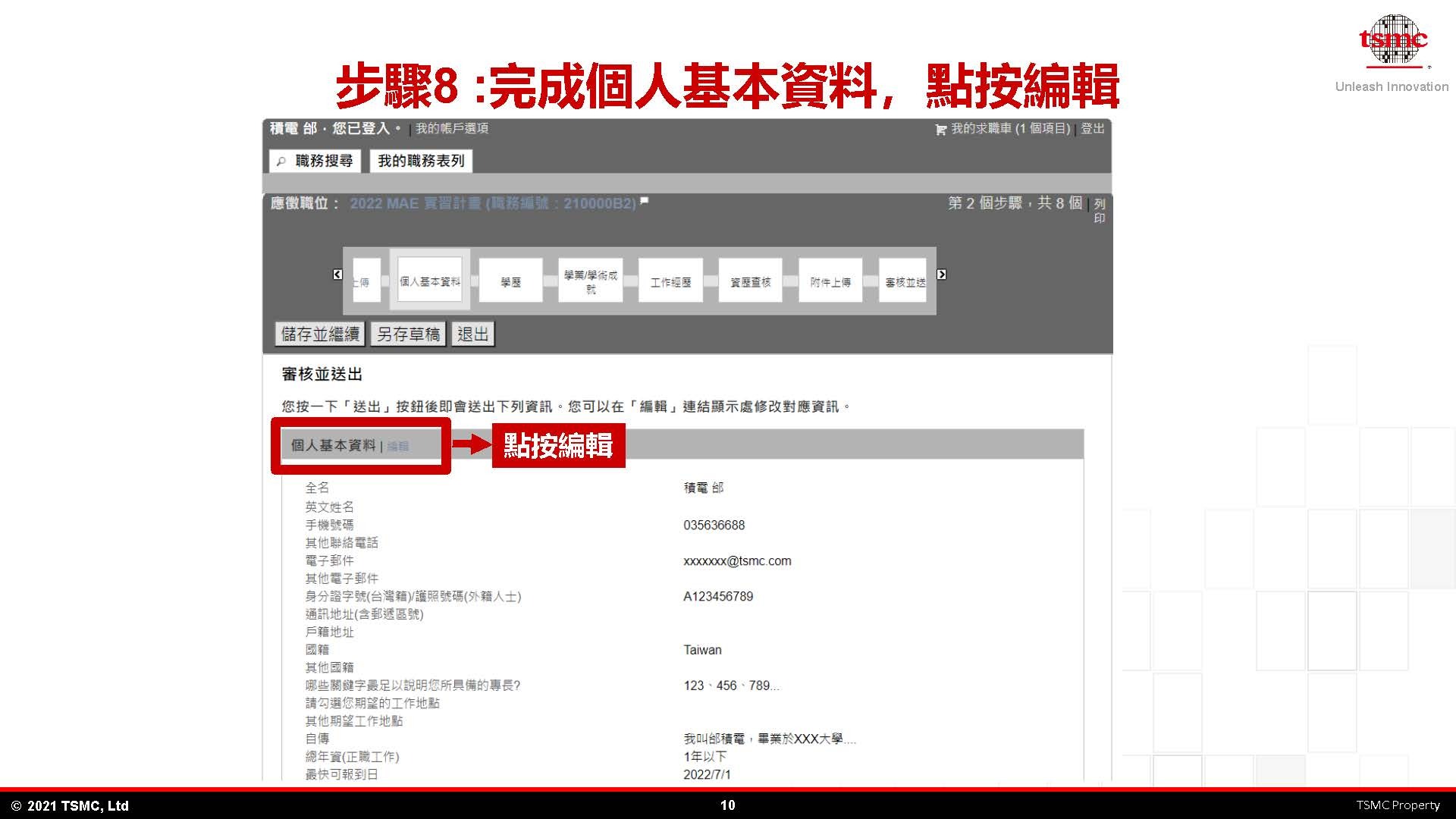The image size is (1456, 819).
Task: Click the keywords value 123、456、789...
Action: click(731, 686)
